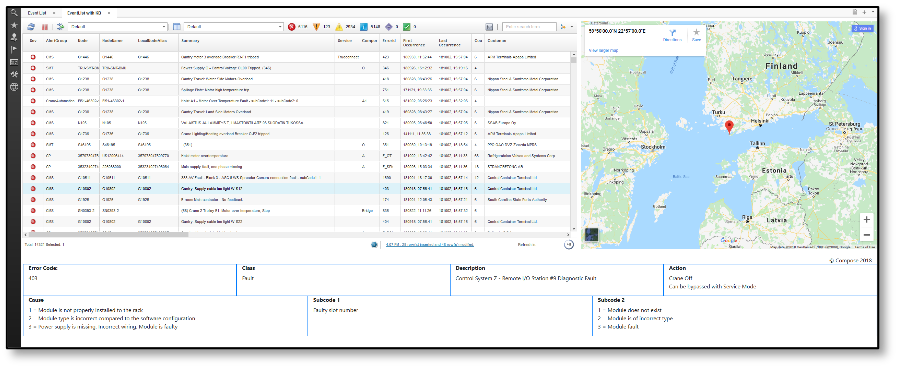
Task: Select the Stockholm label on the map
Action: point(653,147)
